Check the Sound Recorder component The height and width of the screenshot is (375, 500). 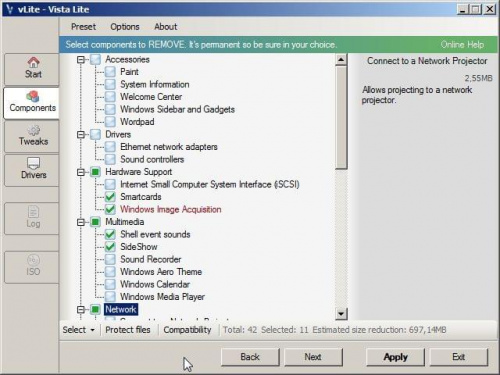110,259
